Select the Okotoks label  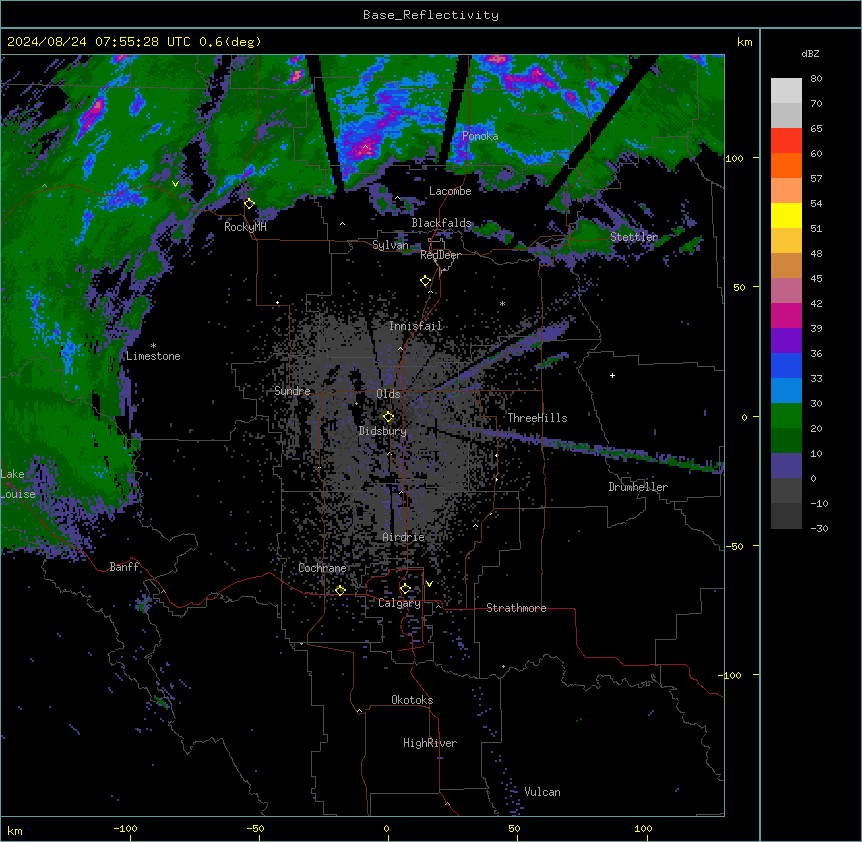pyautogui.click(x=412, y=700)
